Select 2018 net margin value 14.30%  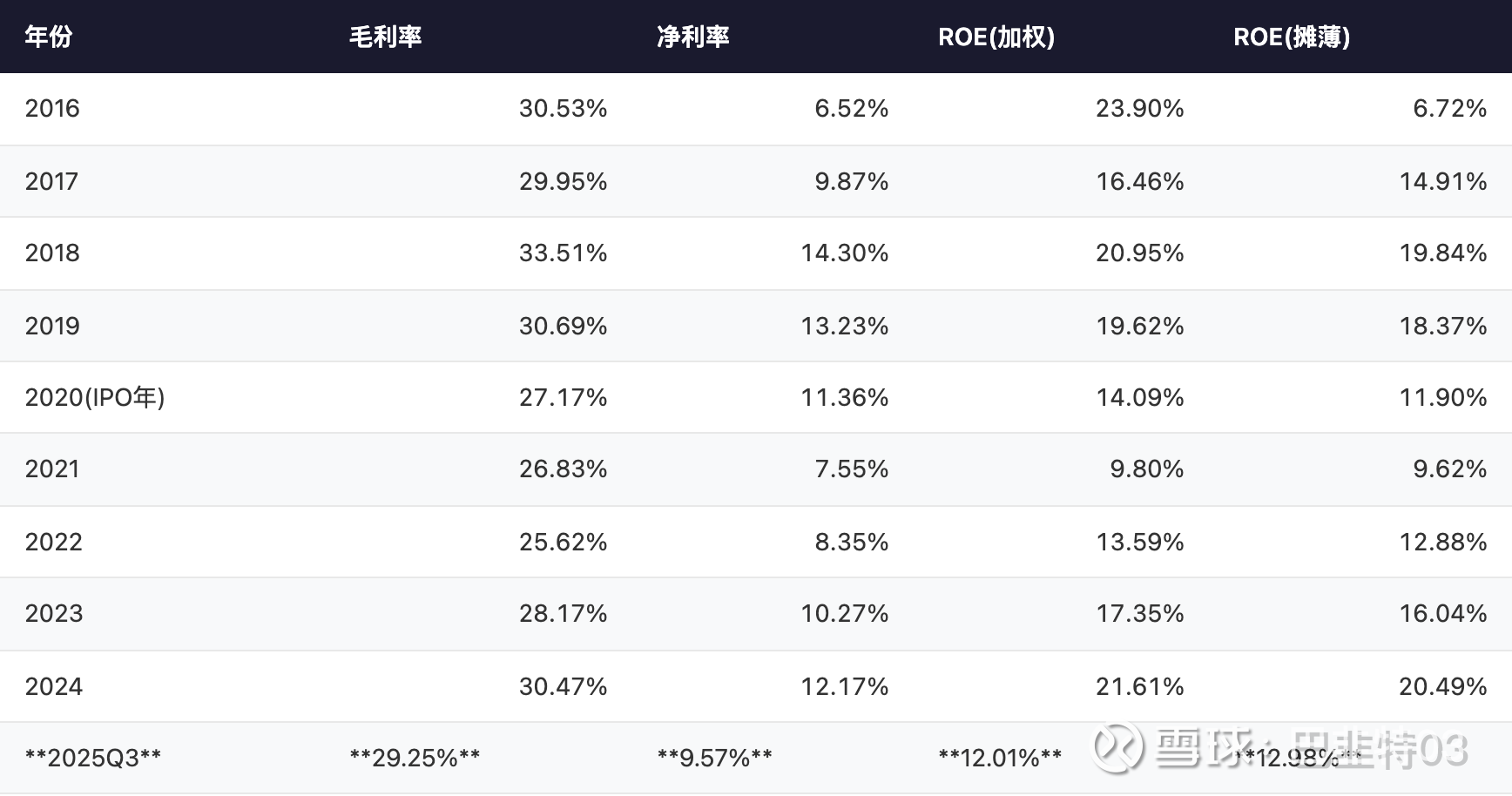click(x=844, y=253)
